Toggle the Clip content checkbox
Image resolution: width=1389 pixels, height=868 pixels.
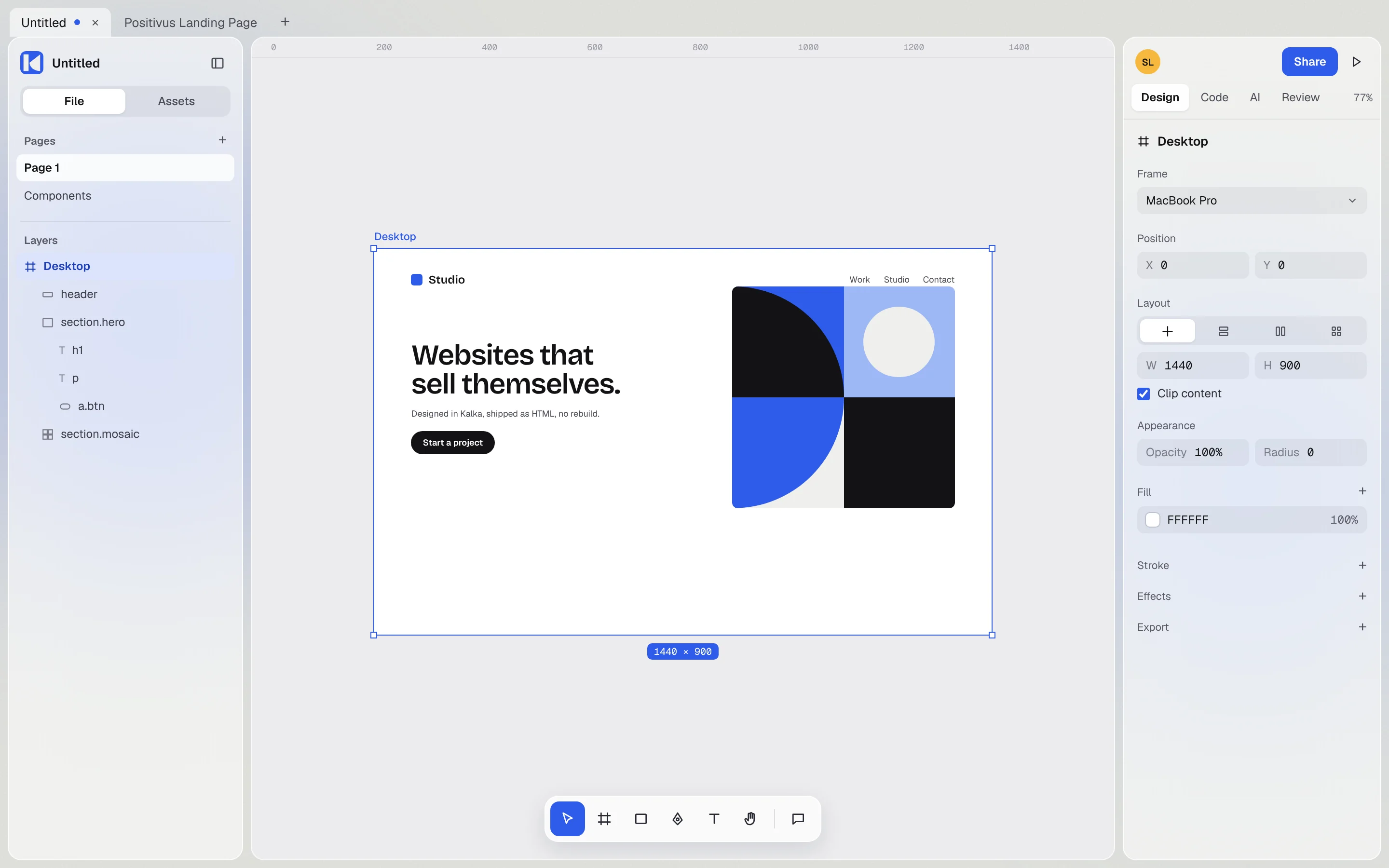[x=1144, y=393]
